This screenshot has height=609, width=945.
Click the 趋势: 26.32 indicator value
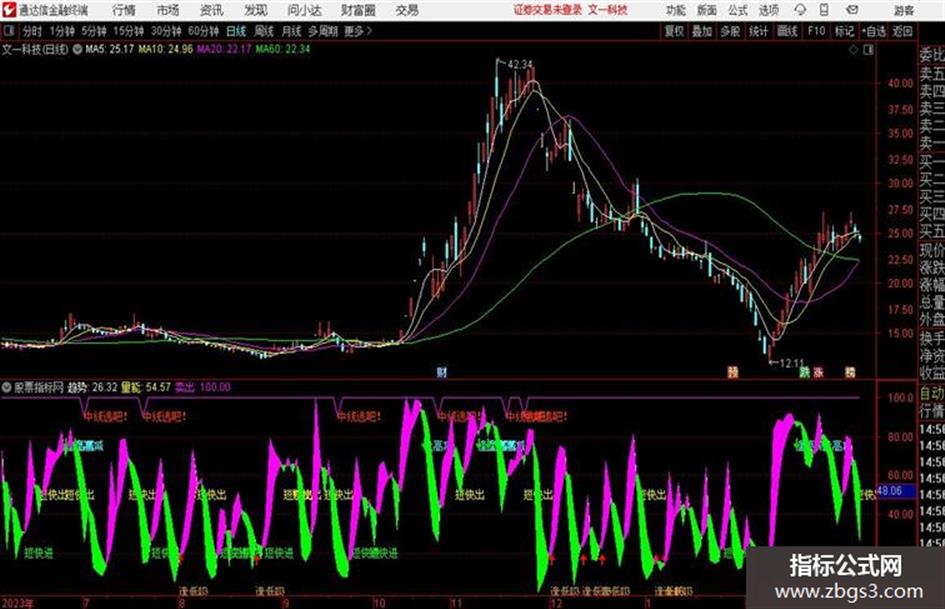[92, 387]
